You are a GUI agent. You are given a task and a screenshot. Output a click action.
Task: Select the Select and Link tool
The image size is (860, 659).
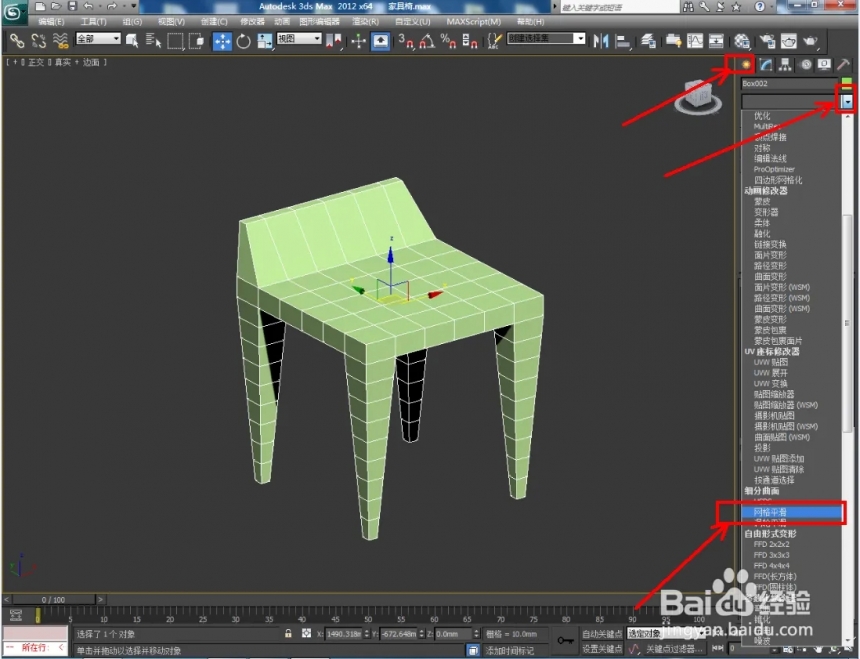16,41
